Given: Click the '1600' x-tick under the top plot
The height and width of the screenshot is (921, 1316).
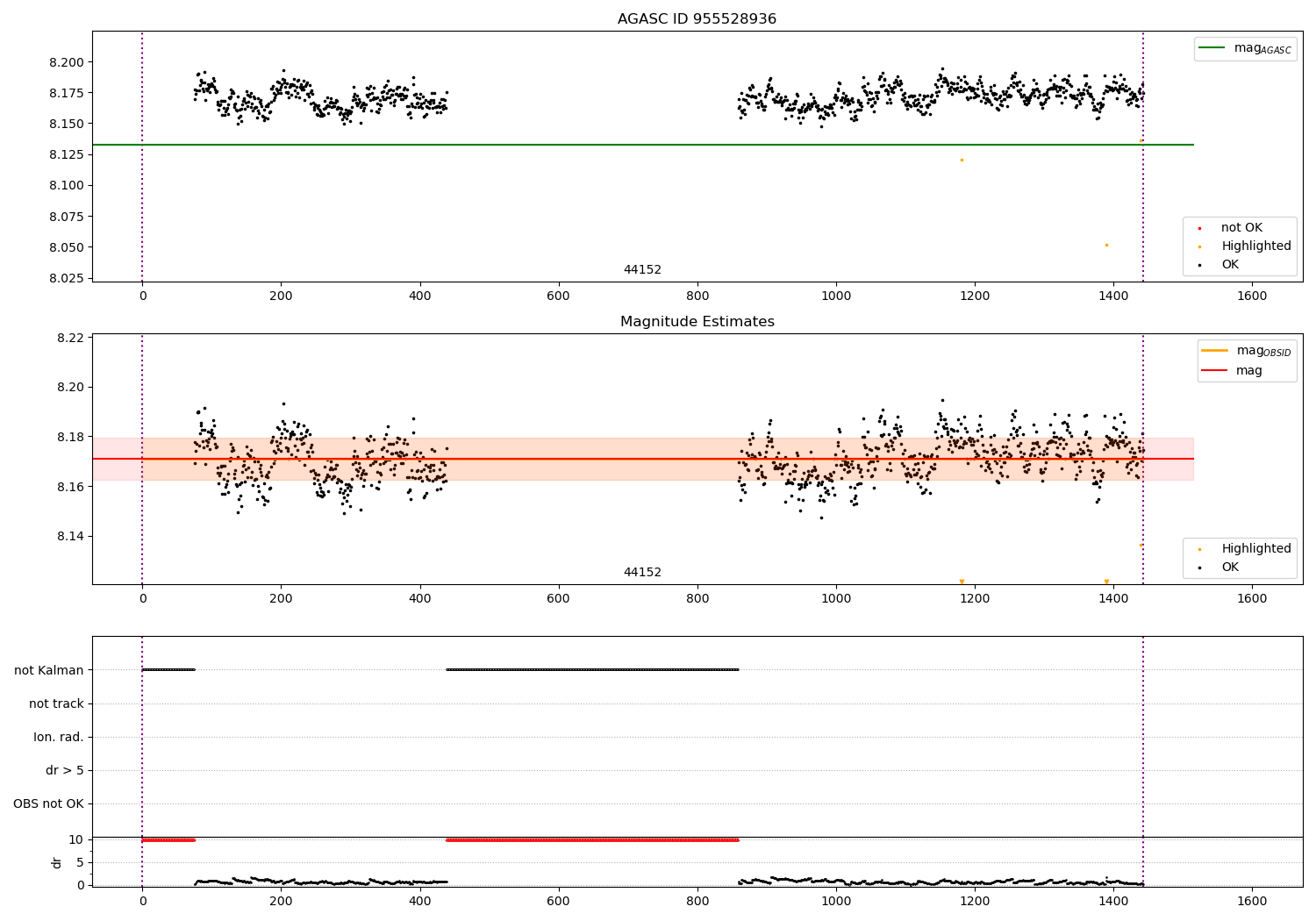Looking at the screenshot, I should click(1252, 296).
